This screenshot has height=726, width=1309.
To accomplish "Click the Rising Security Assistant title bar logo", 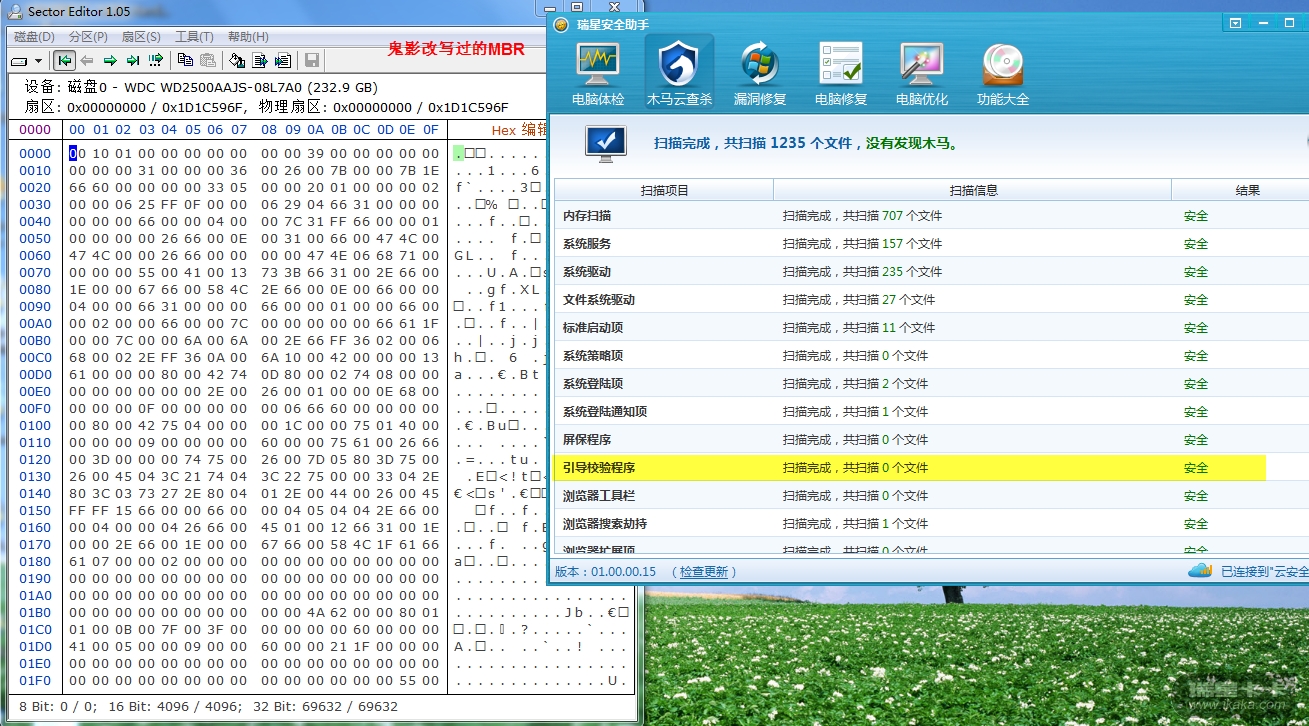I will click(x=561, y=24).
